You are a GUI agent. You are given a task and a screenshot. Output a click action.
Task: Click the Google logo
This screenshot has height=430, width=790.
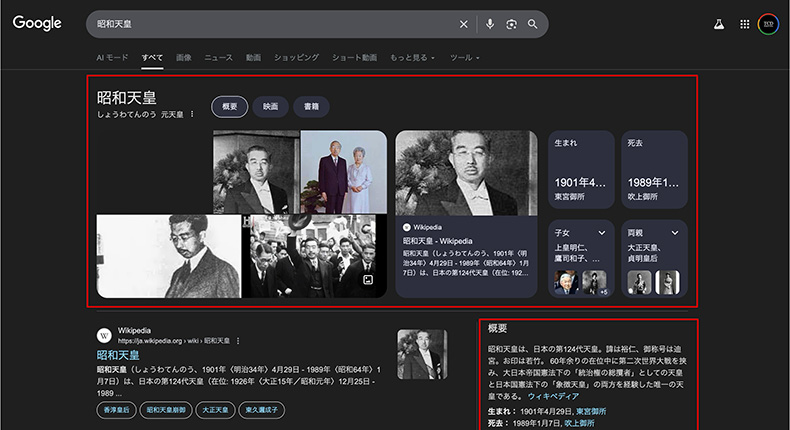(x=37, y=24)
